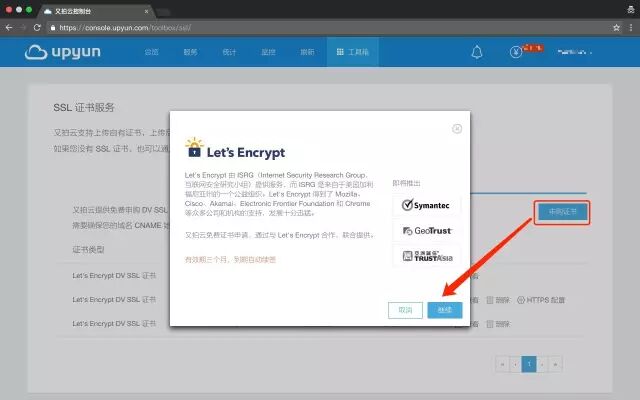Go forward in the browser
Viewport: 640px width, 400px height.
click(x=23, y=28)
